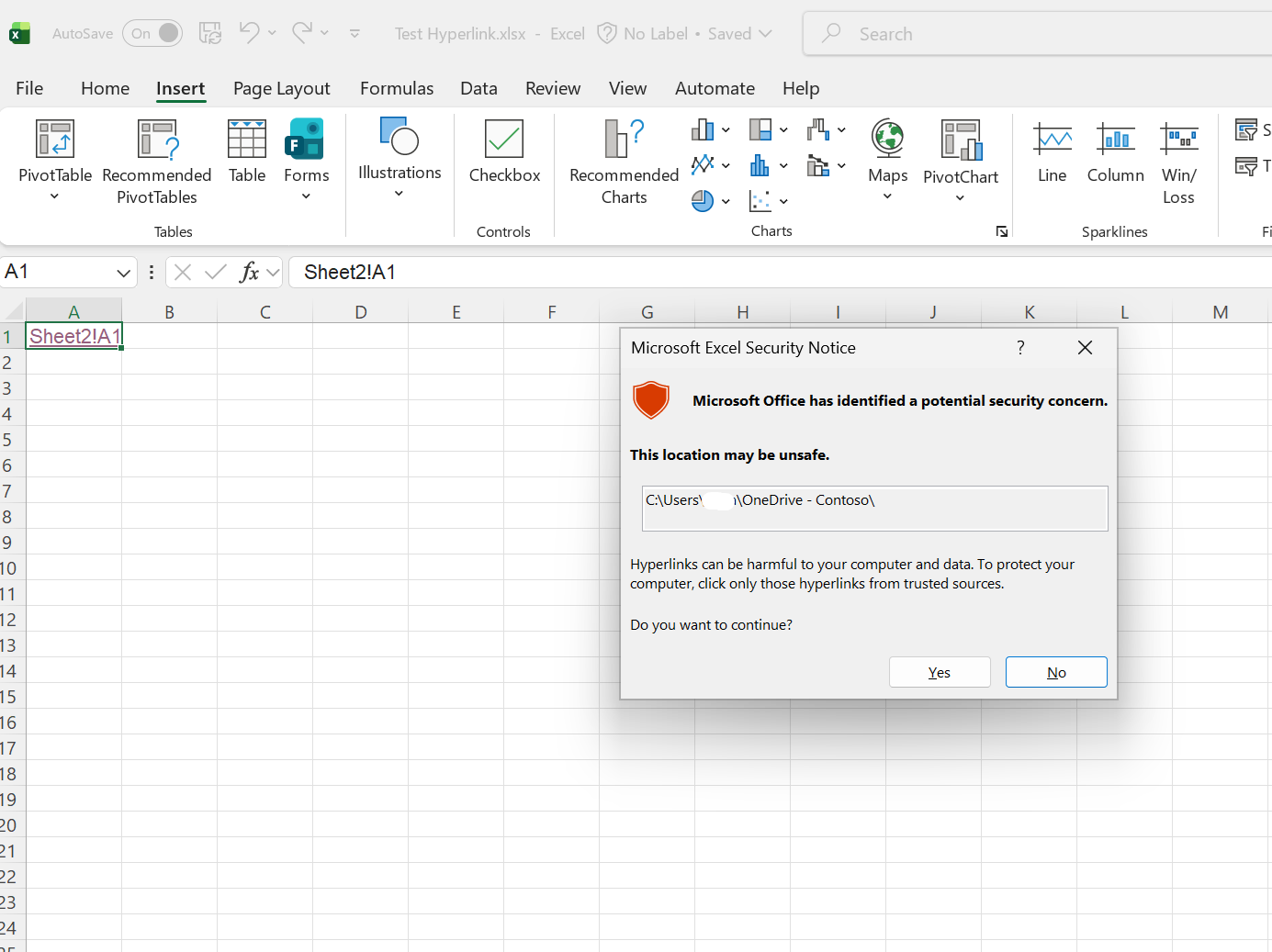Click No in Security Notice
Viewport: 1272px width, 952px height.
tap(1056, 672)
